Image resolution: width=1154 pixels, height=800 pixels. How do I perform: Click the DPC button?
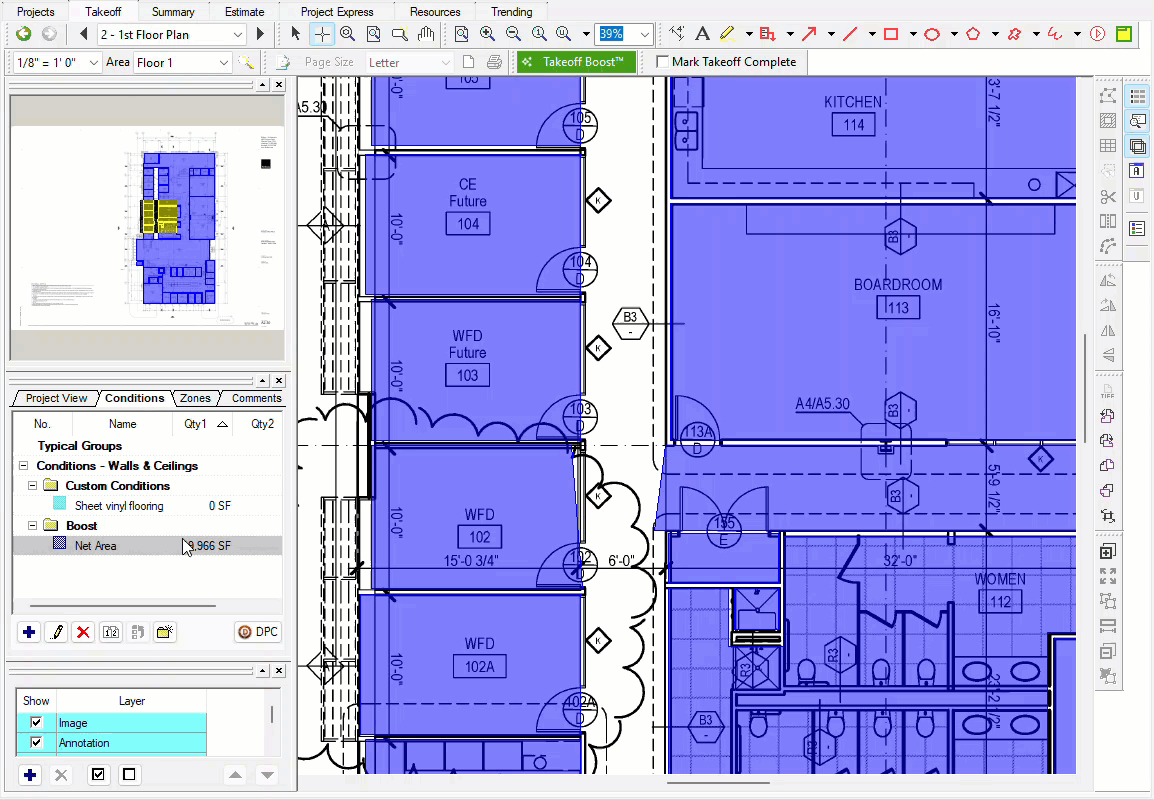(x=258, y=632)
